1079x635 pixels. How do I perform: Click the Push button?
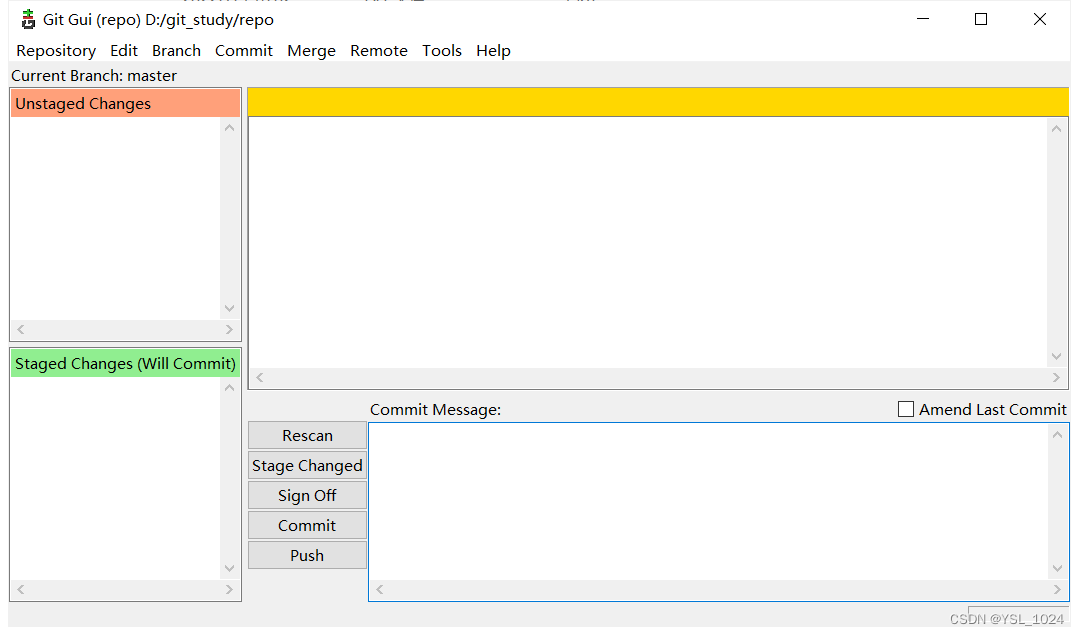(307, 555)
